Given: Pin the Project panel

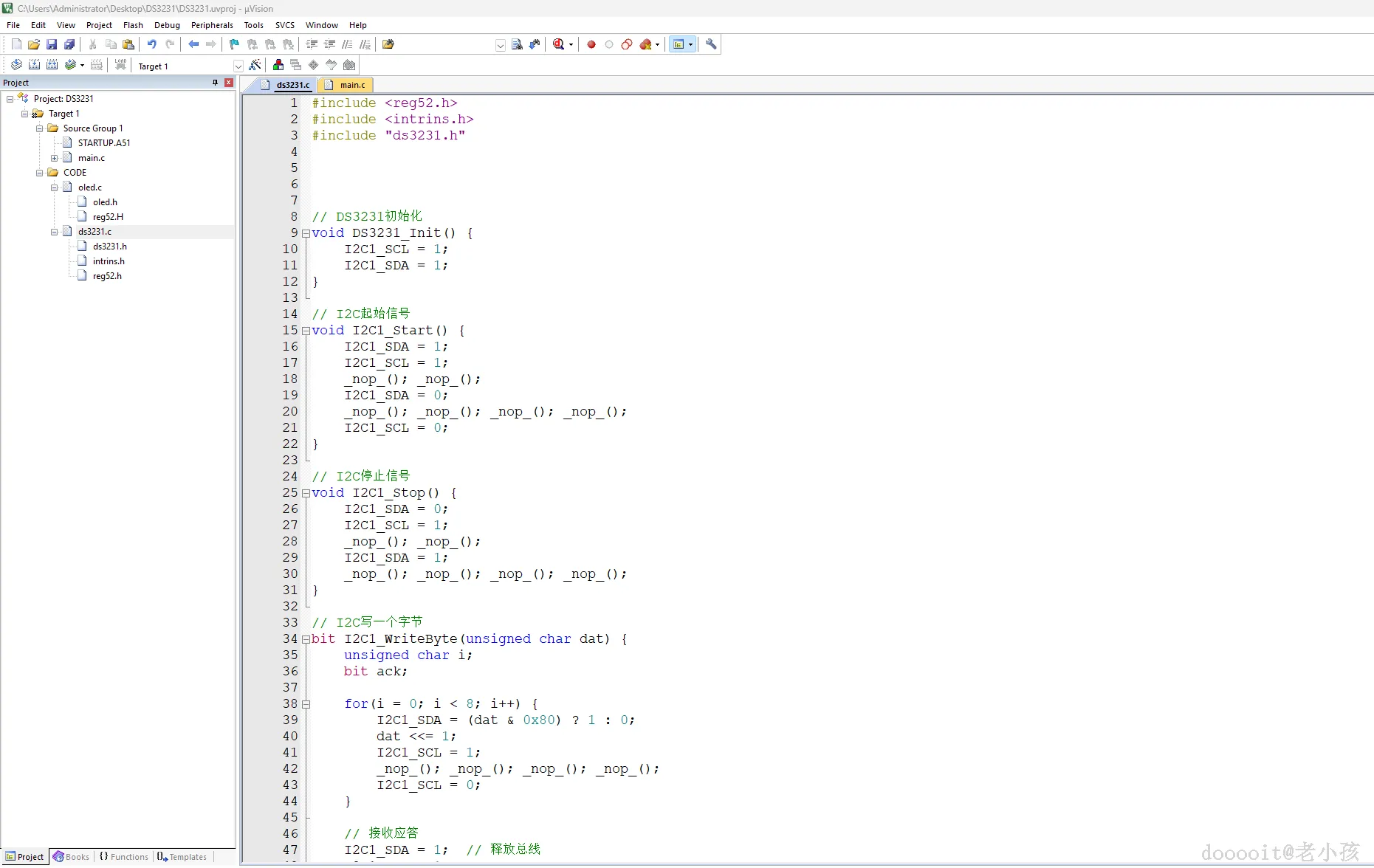Looking at the screenshot, I should pyautogui.click(x=215, y=83).
